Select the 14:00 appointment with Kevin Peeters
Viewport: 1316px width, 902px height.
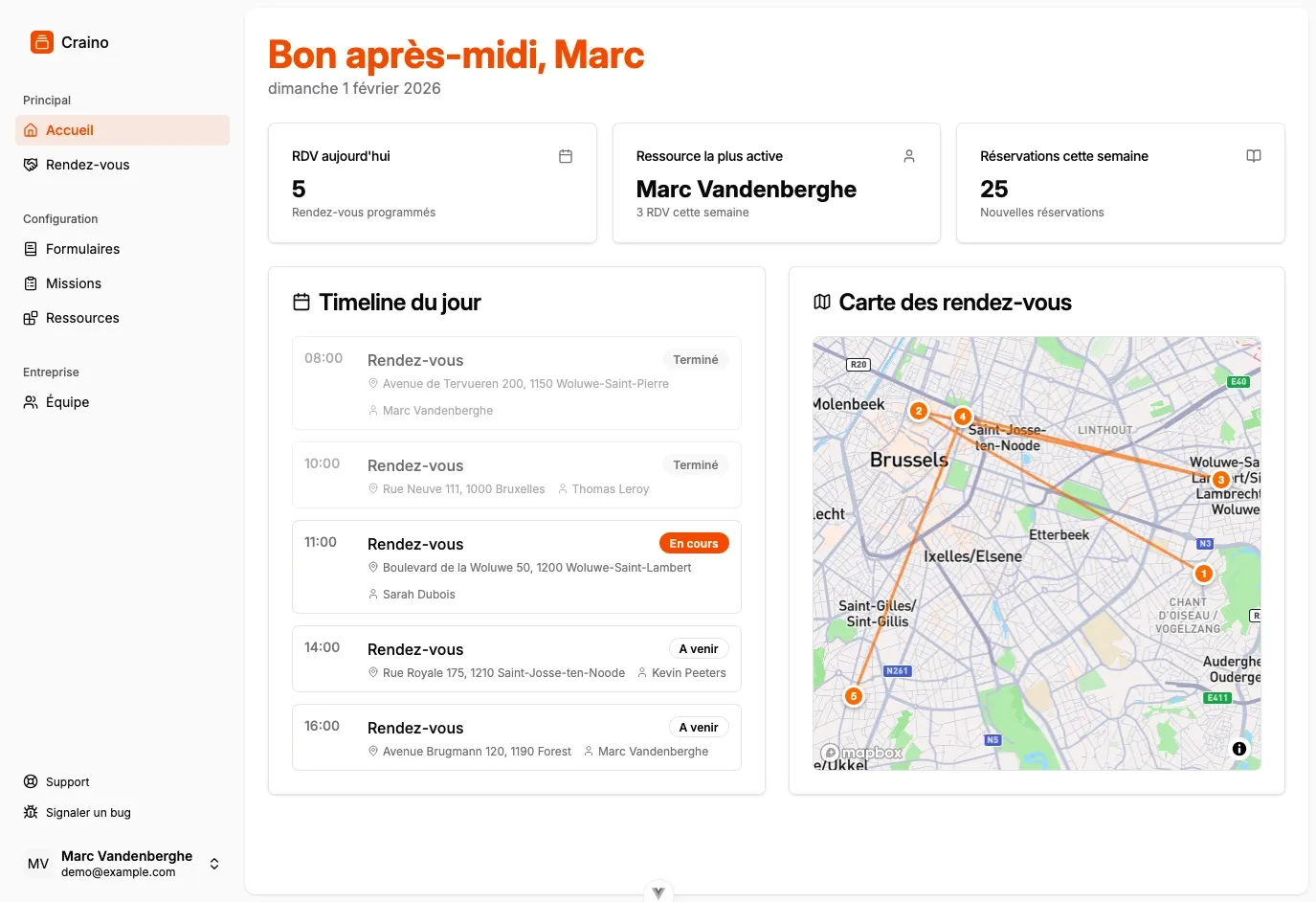pos(517,659)
